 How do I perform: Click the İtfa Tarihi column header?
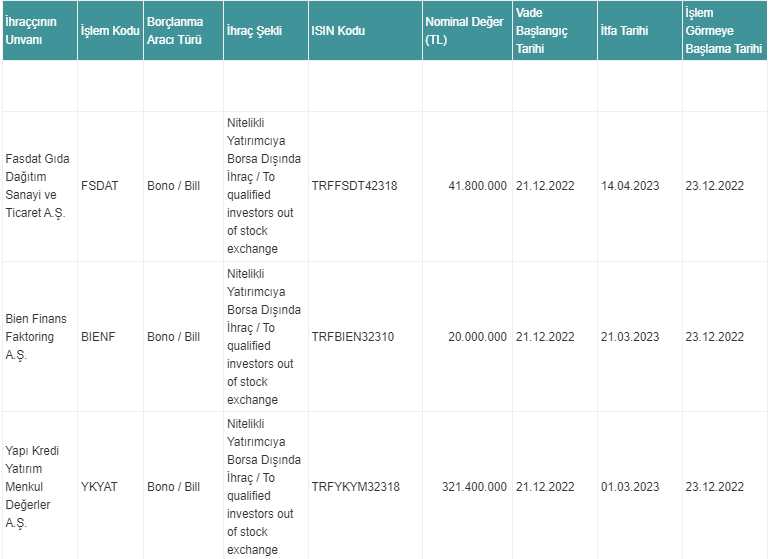pyautogui.click(x=640, y=31)
